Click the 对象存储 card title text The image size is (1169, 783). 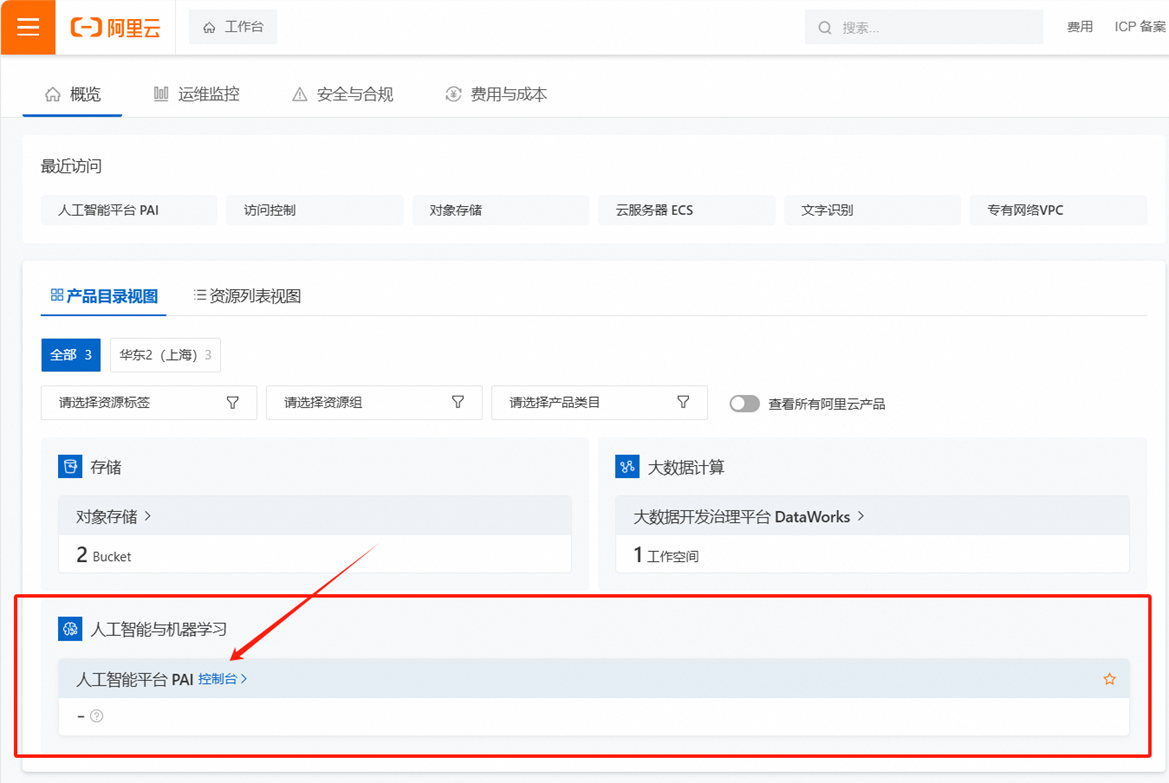(107, 516)
